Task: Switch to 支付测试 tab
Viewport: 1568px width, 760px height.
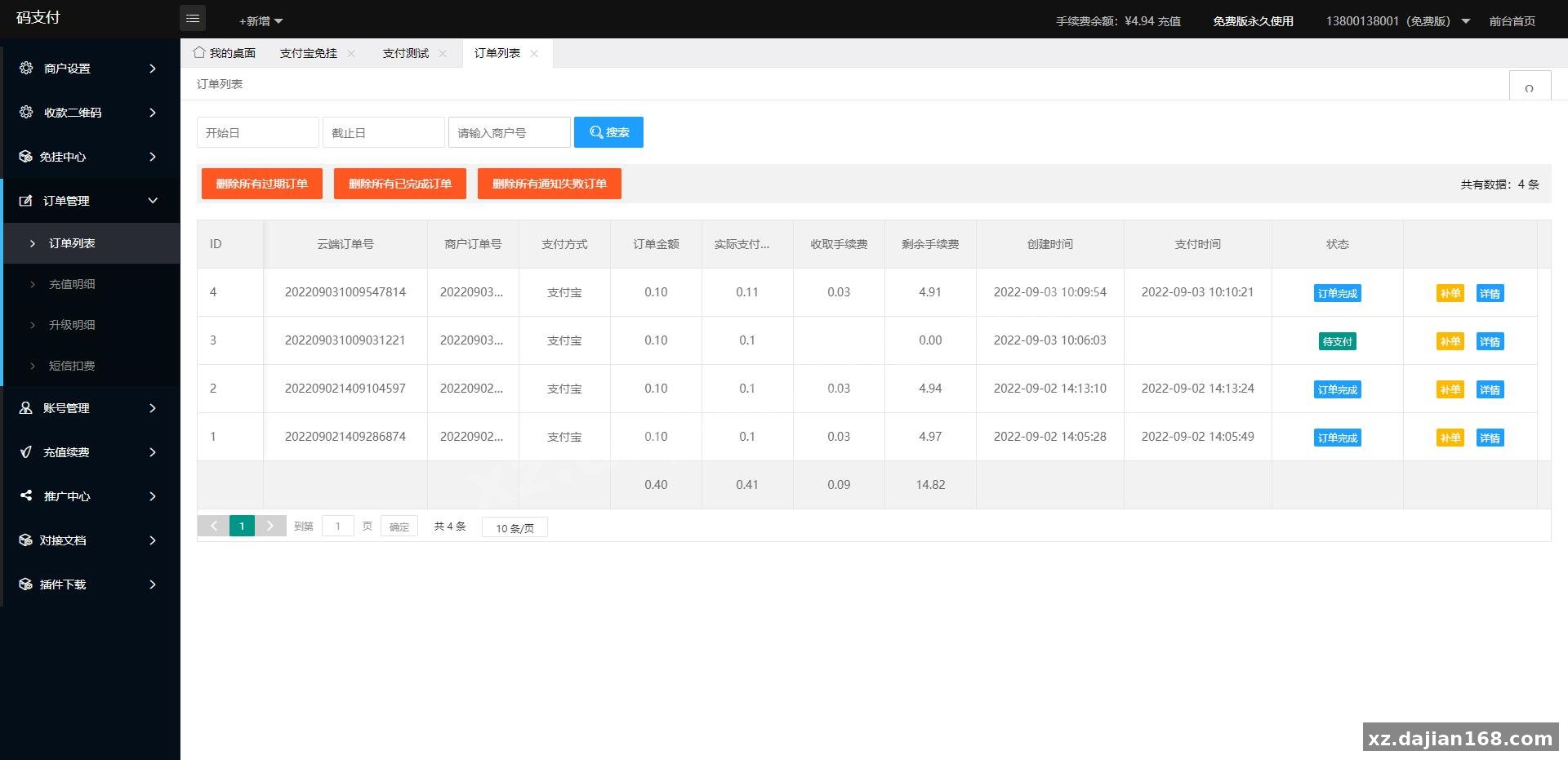Action: click(406, 53)
